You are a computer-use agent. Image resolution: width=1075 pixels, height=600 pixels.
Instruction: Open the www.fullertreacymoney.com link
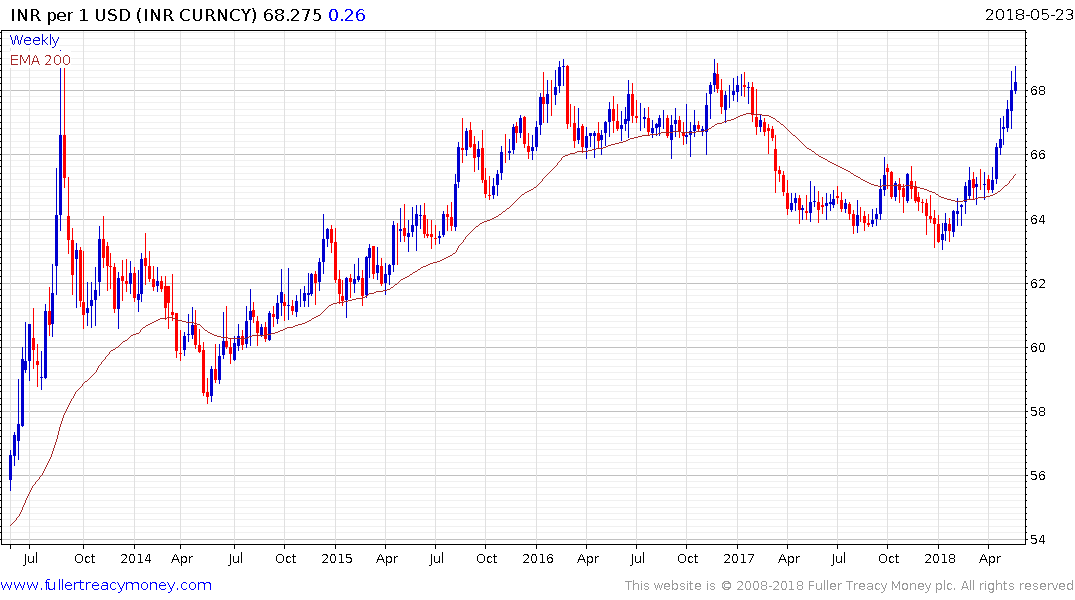pyautogui.click(x=106, y=585)
